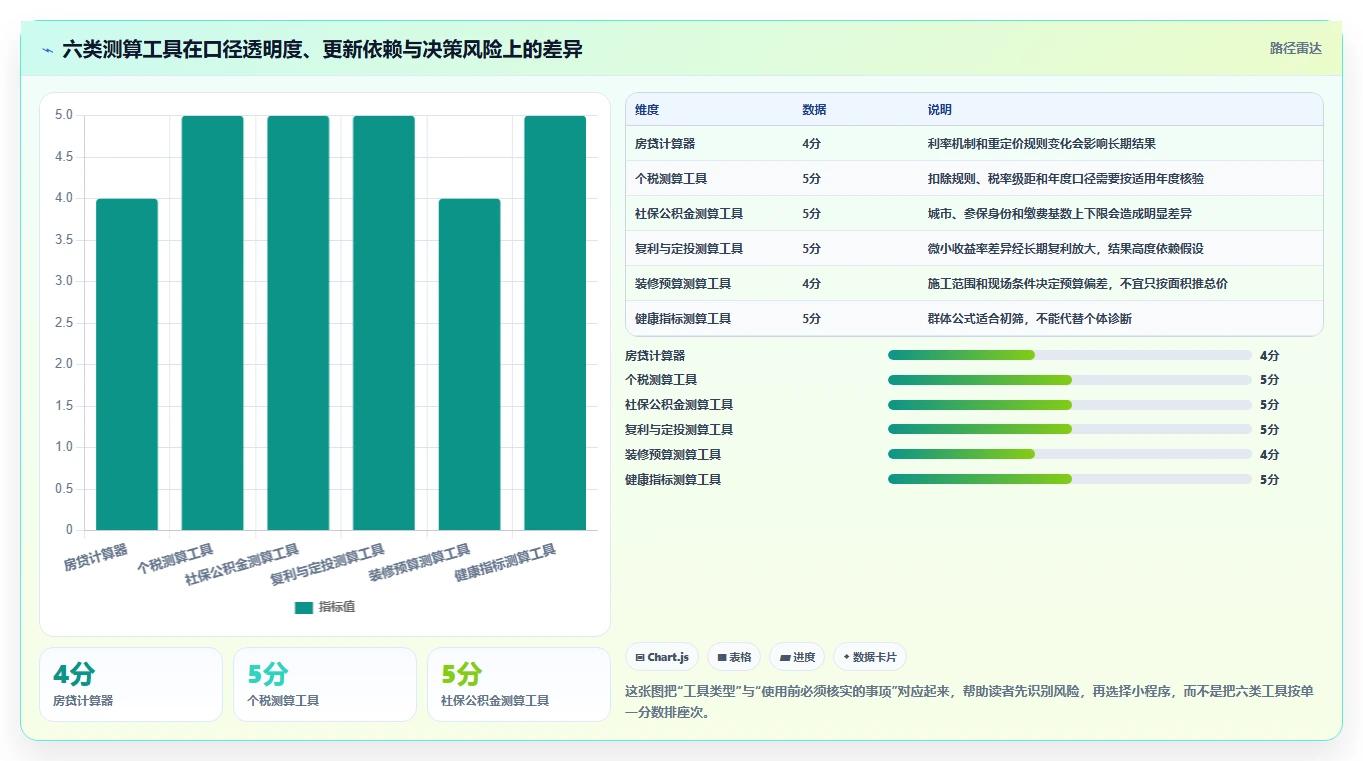
Task: Select the Chart.js chip
Action: tap(662, 657)
